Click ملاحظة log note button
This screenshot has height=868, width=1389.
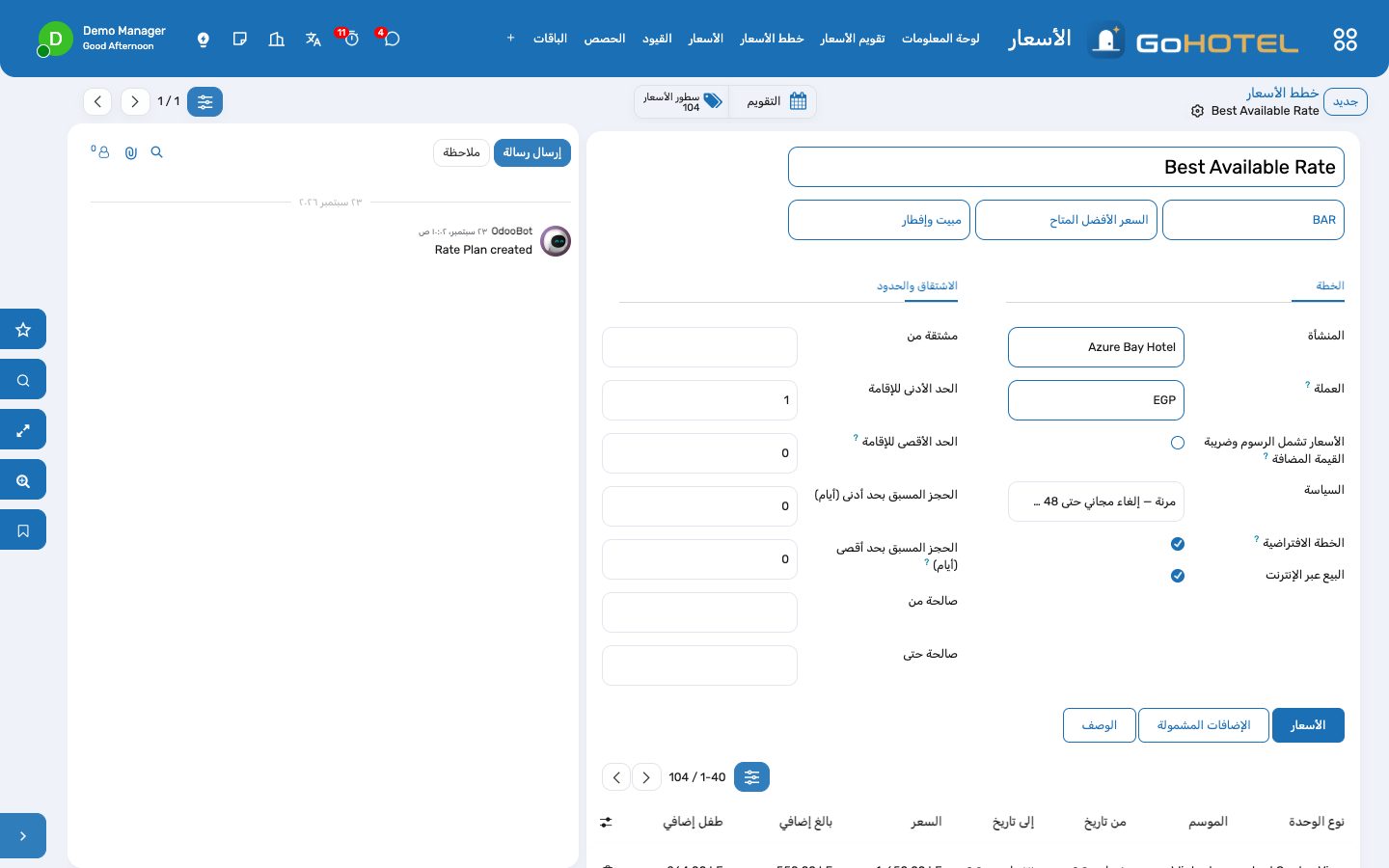click(x=461, y=152)
